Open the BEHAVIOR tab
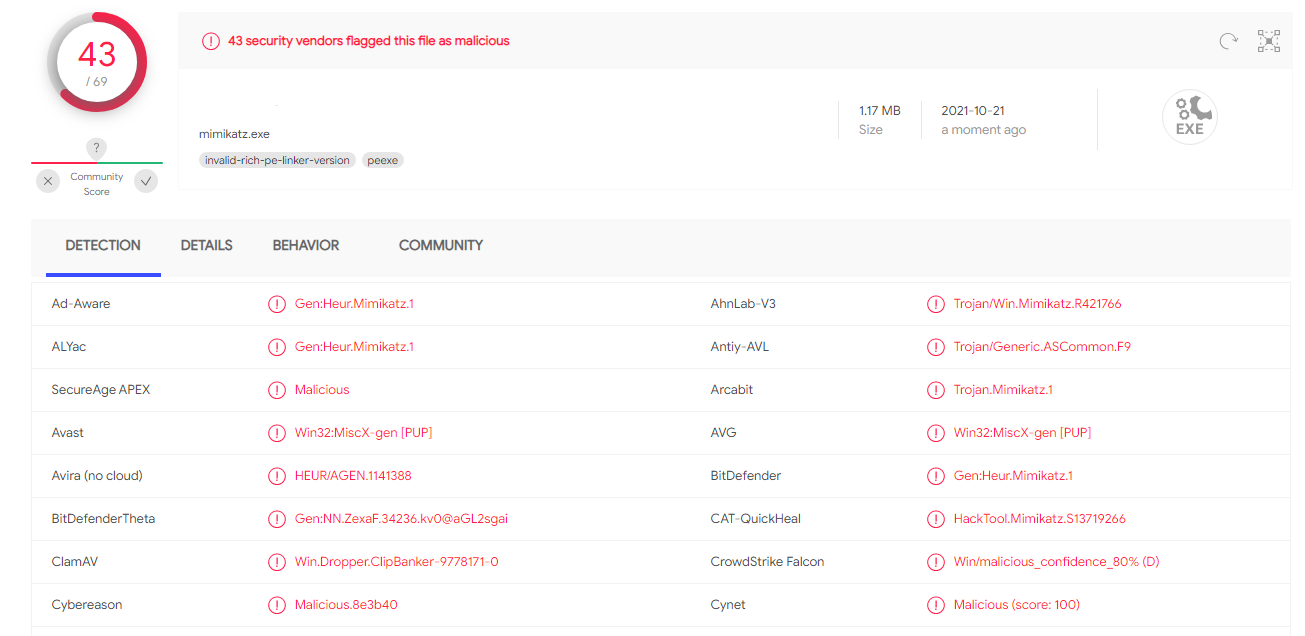1305x636 pixels. (x=305, y=245)
